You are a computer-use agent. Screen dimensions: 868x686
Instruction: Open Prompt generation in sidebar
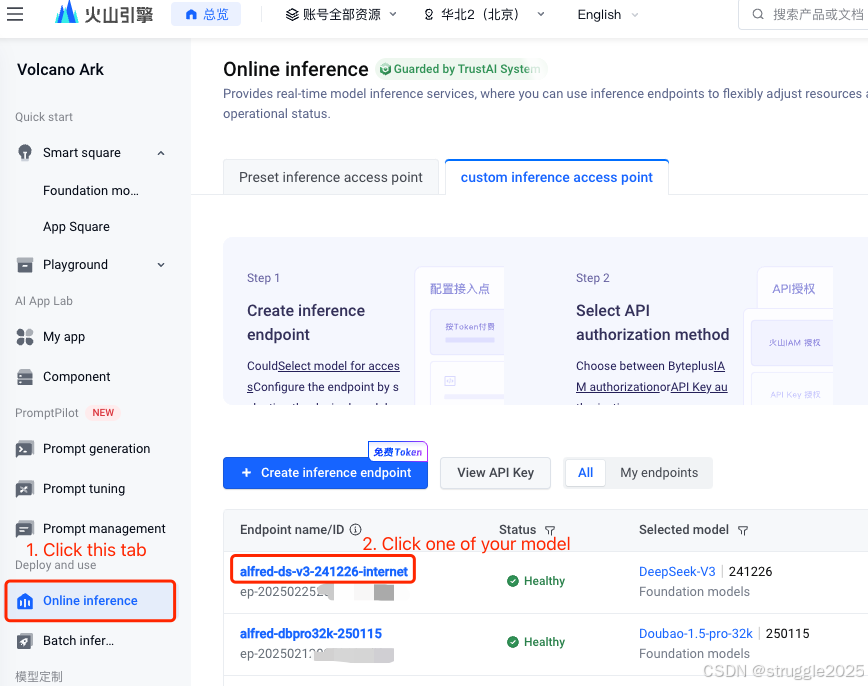(x=96, y=449)
